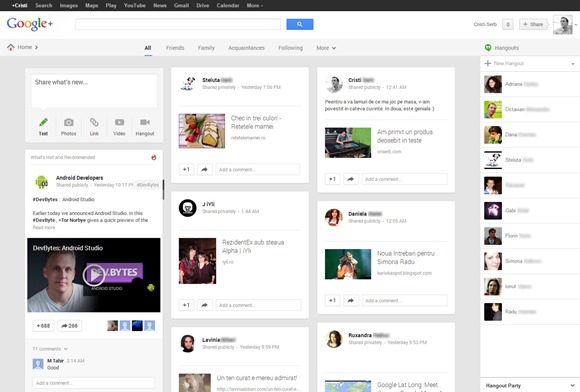580x392 pixels.
Task: Share Daniela's post with arrow icon
Action: [350, 300]
